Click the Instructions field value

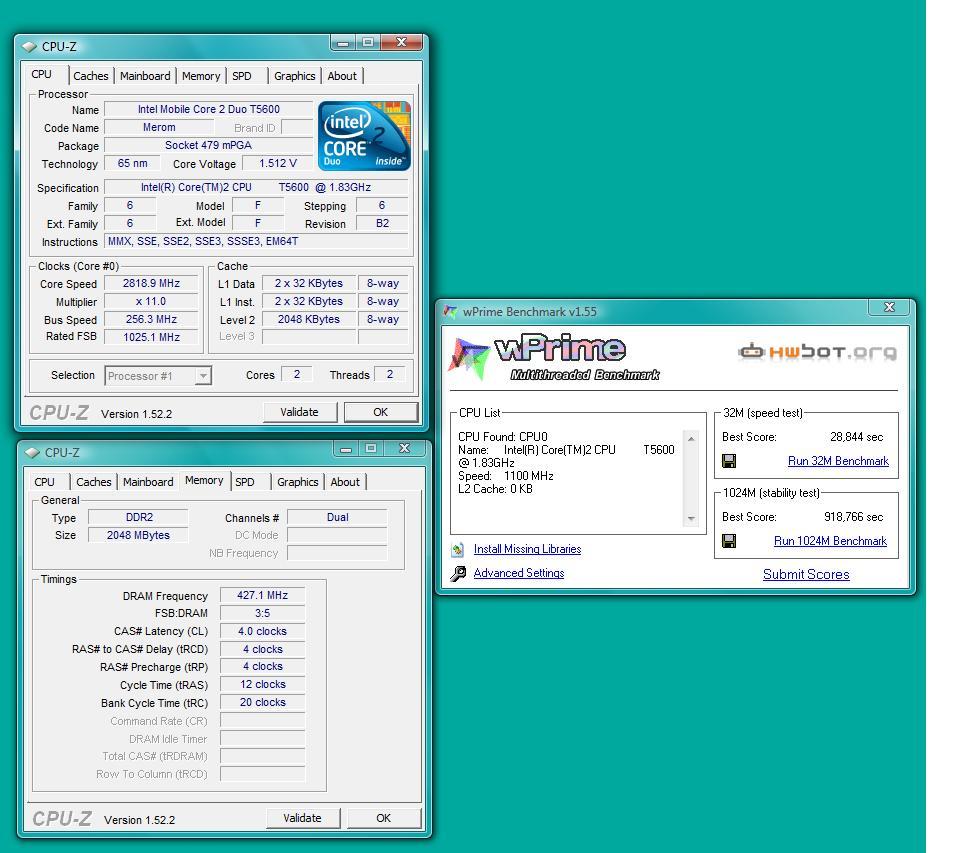pos(256,241)
